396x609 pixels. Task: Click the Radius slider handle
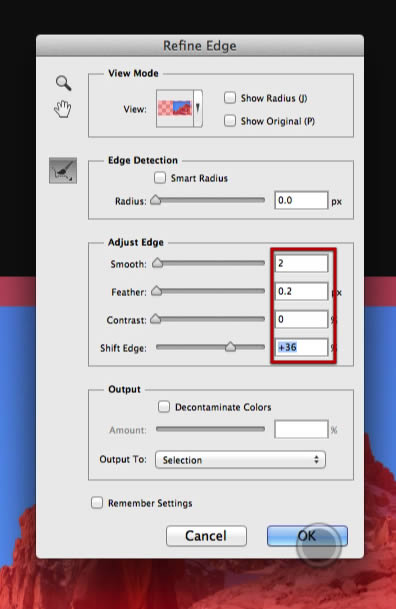tap(155, 200)
